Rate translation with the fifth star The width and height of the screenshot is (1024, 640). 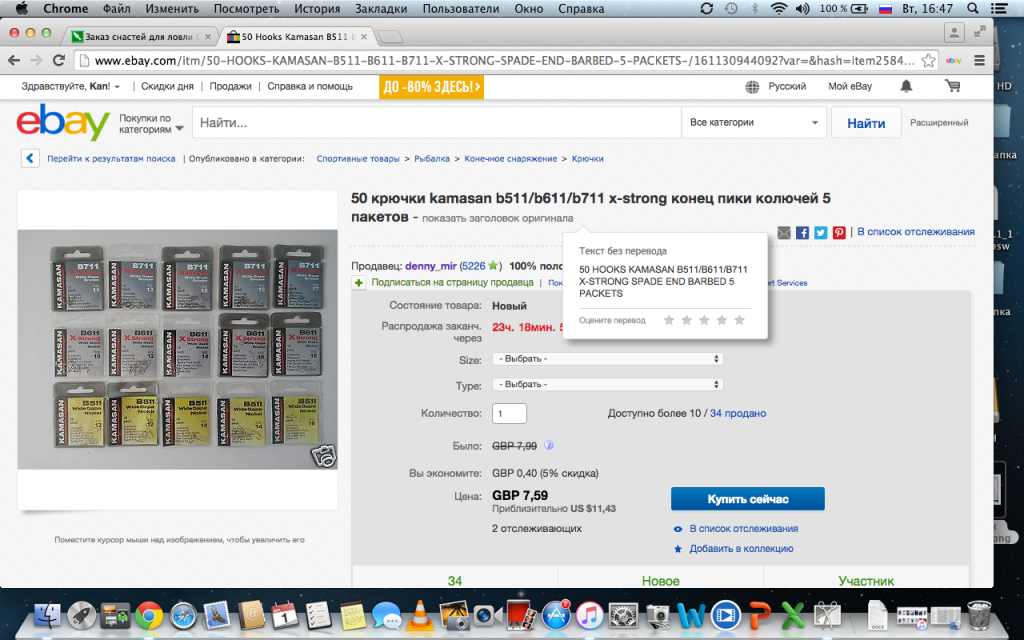point(739,320)
